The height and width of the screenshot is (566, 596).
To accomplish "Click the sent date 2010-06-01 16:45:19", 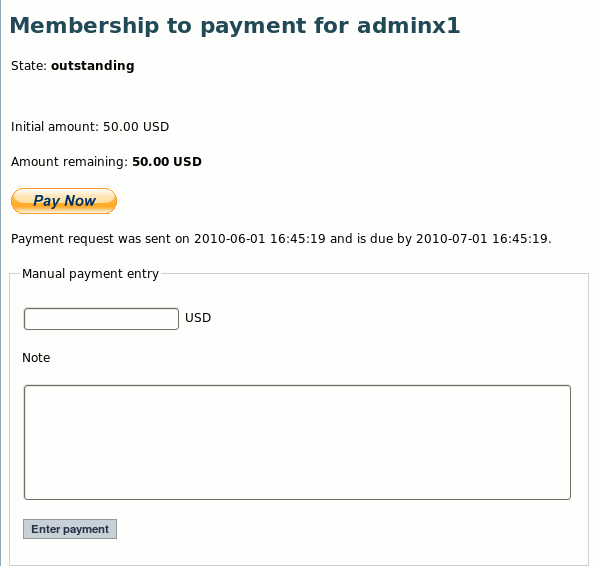I will point(260,239).
